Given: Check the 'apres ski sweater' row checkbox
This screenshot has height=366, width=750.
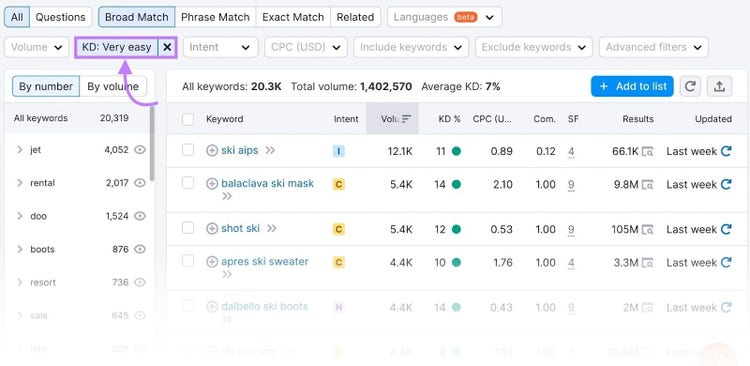Looking at the screenshot, I should point(188,261).
